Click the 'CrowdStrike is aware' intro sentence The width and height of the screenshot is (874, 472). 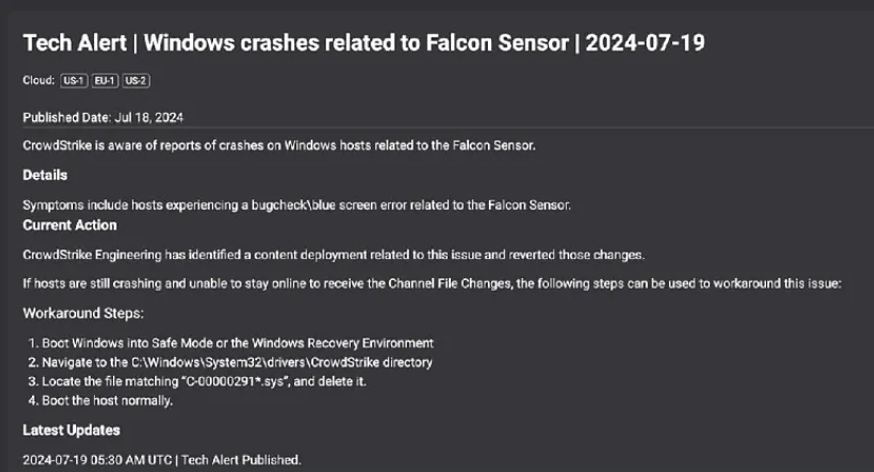279,145
